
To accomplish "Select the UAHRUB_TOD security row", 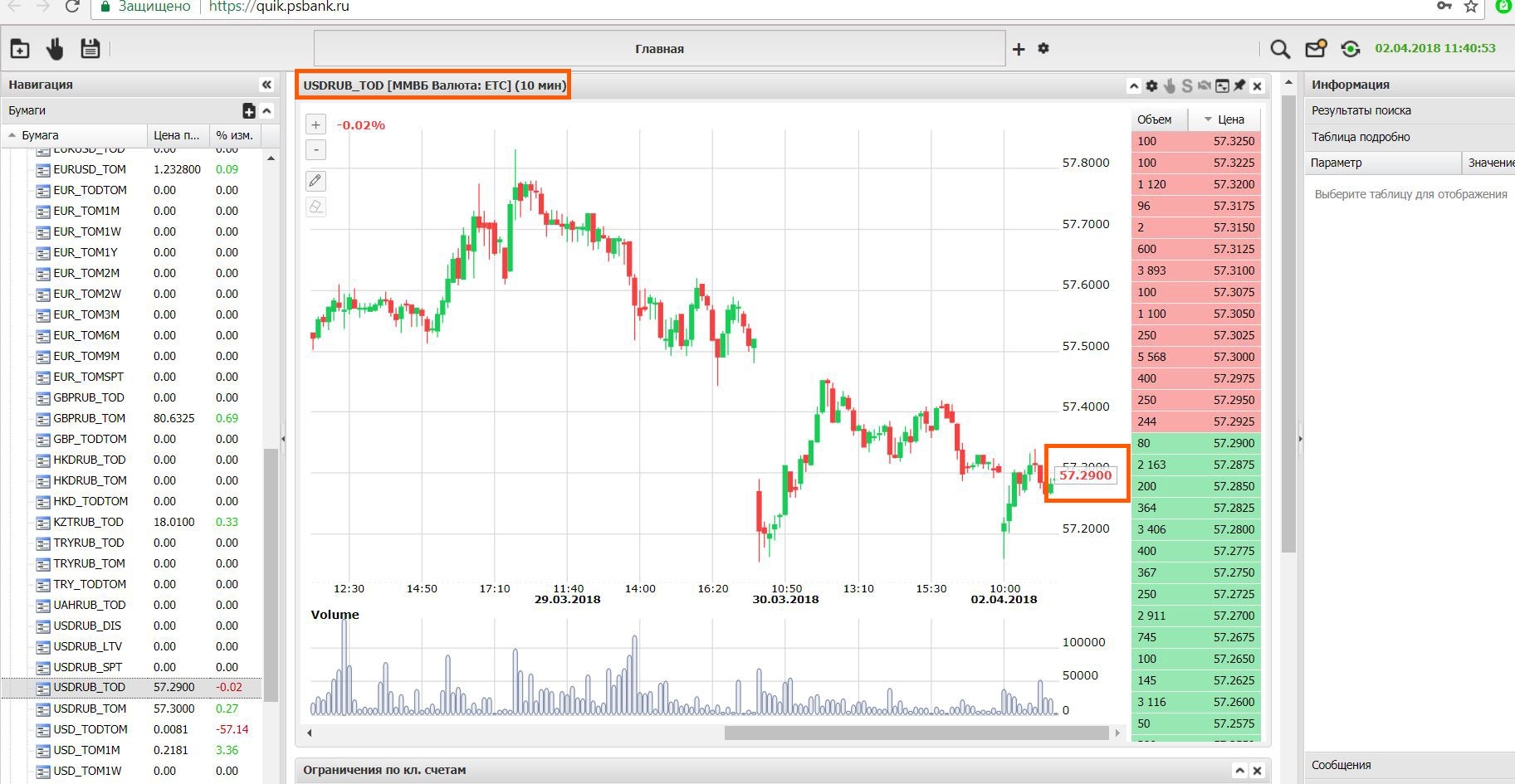I will [132, 605].
